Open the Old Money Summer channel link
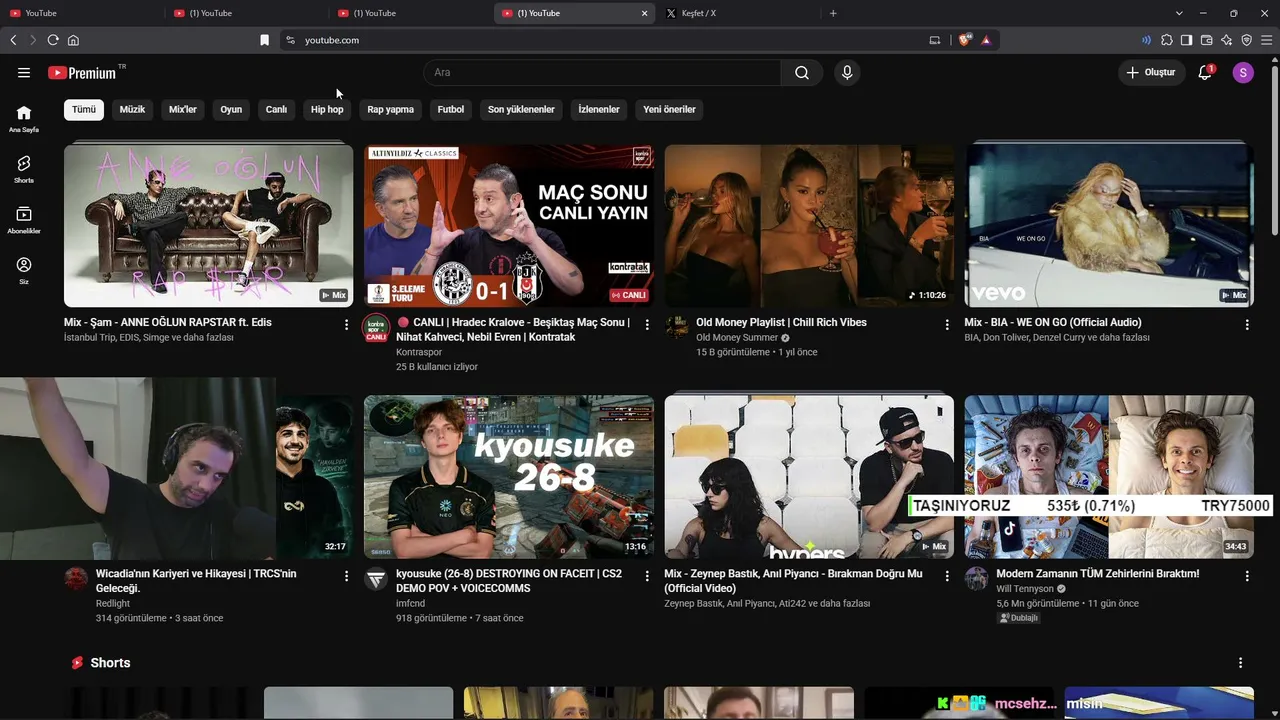1280x720 pixels. click(x=737, y=338)
